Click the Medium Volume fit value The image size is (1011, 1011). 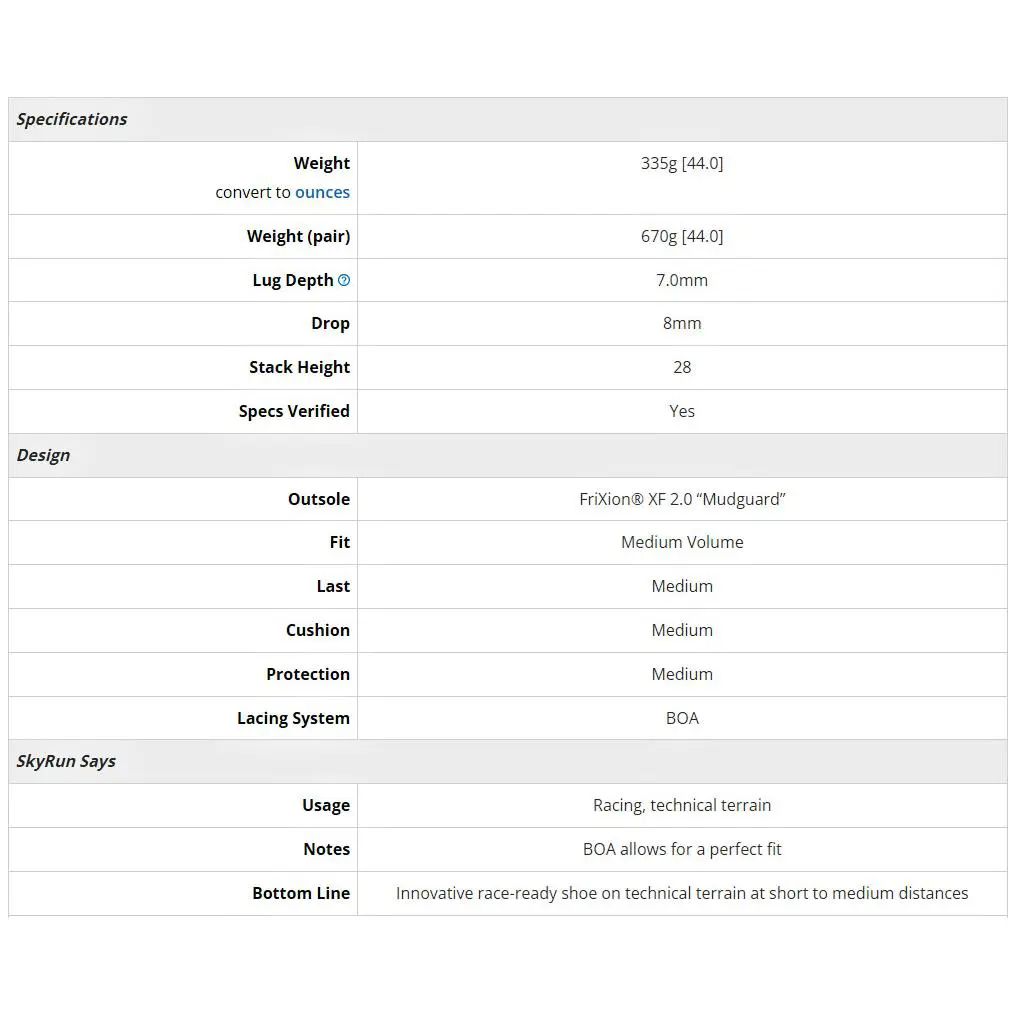pyautogui.click(x=682, y=542)
